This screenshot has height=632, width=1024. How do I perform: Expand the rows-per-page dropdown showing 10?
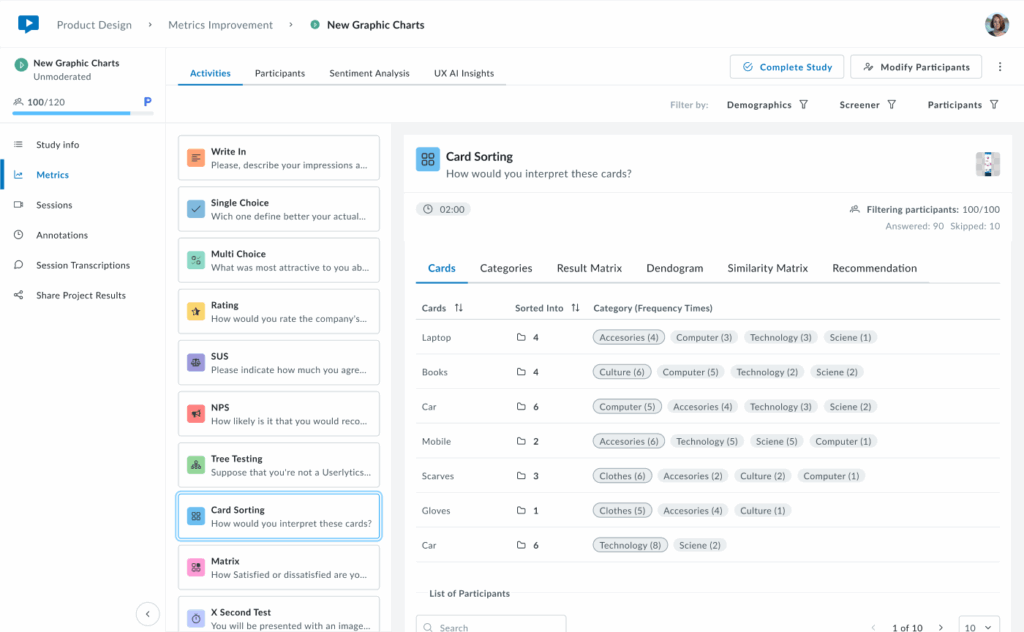[978, 627]
